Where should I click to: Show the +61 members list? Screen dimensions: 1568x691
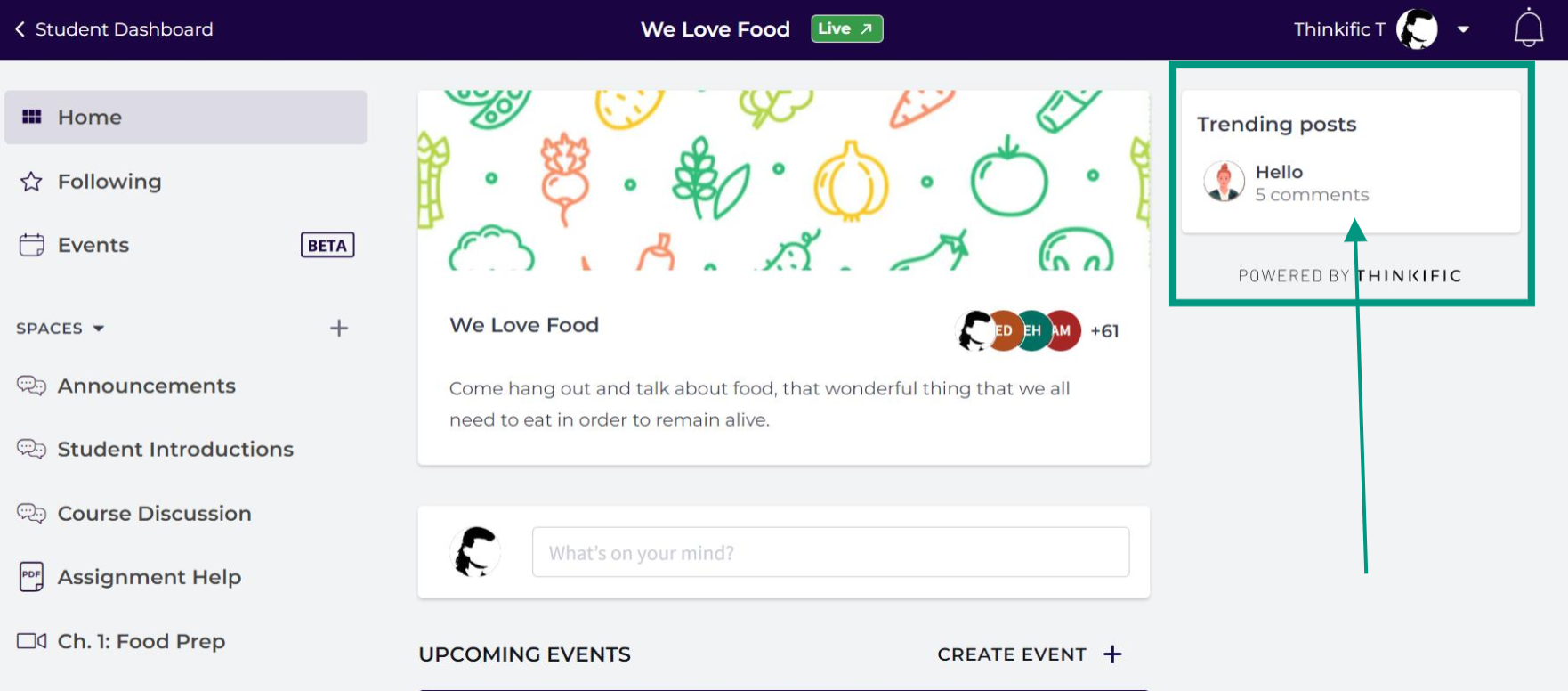tap(1104, 331)
